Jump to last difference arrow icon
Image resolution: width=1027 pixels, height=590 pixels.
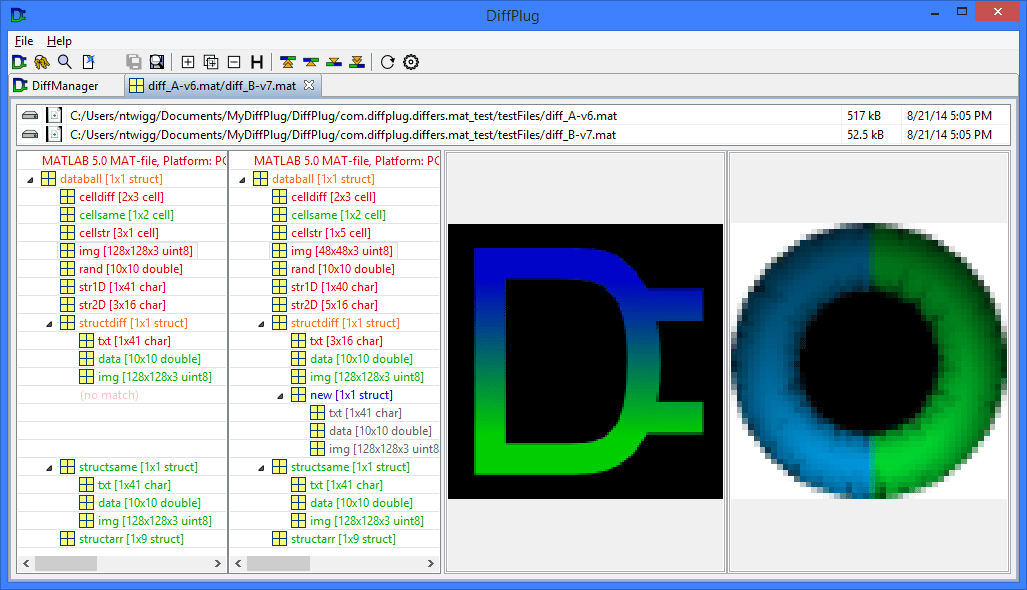coord(356,62)
